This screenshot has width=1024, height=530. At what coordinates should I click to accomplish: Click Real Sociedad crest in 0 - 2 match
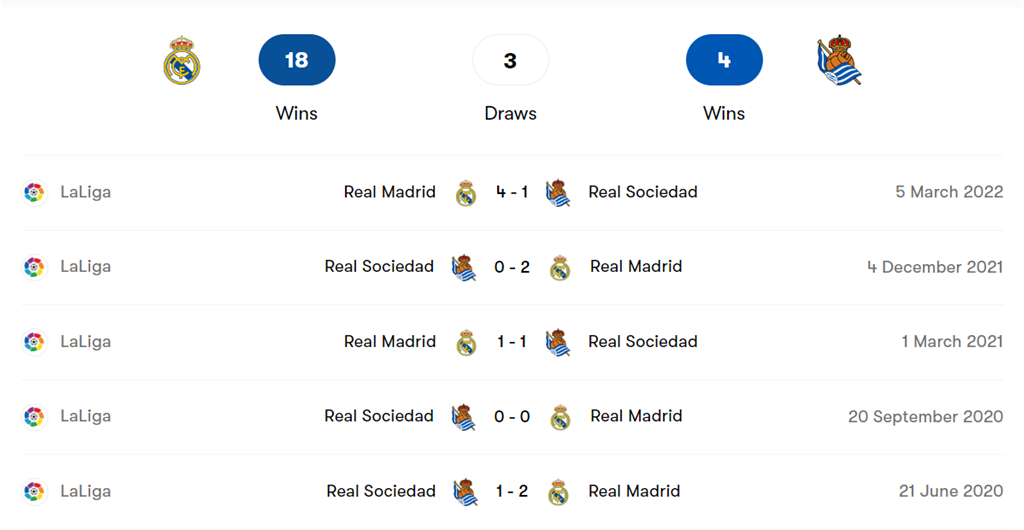pyautogui.click(x=464, y=268)
